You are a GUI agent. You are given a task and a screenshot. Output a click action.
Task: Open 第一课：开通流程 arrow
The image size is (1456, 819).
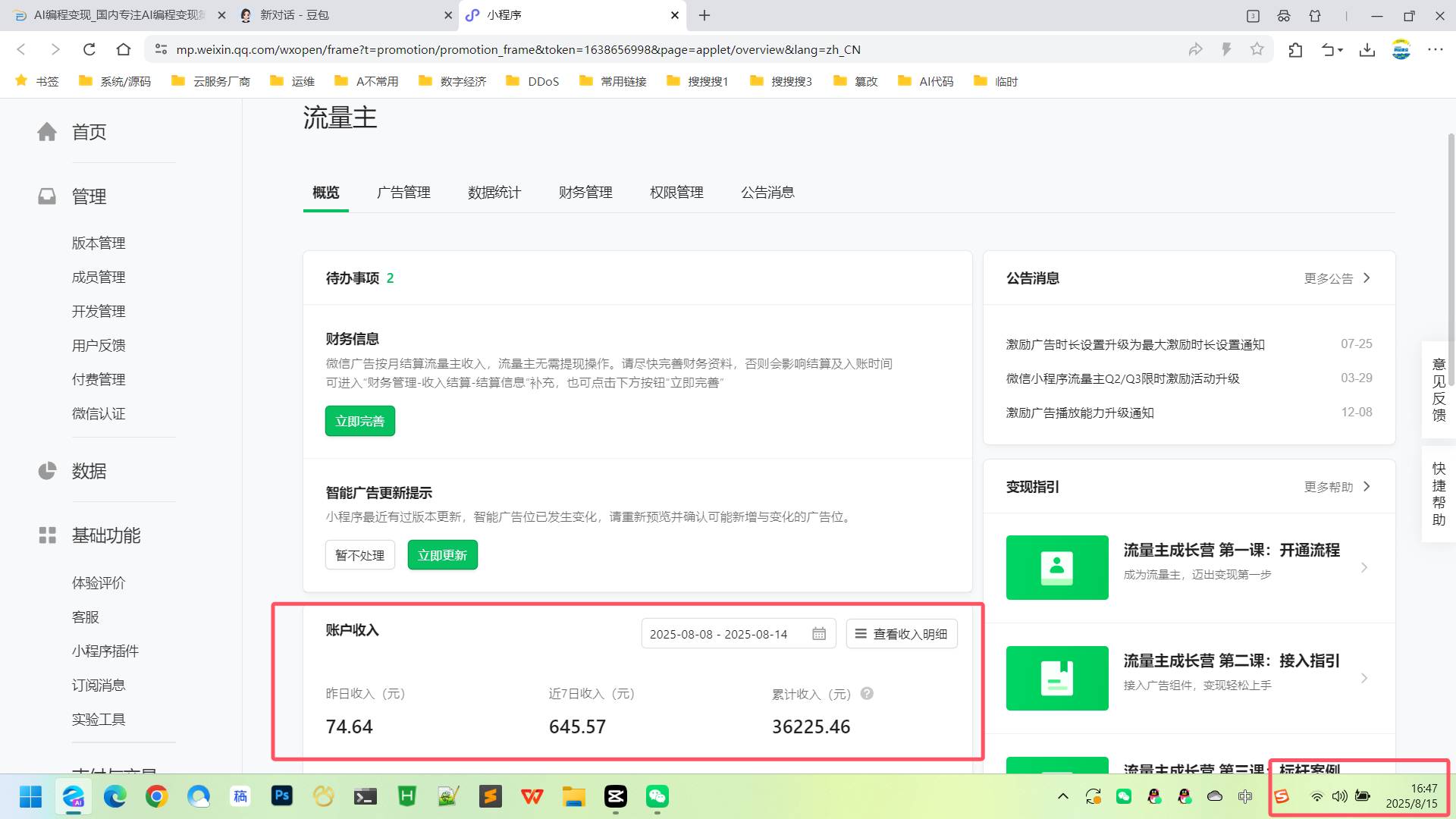(x=1364, y=567)
